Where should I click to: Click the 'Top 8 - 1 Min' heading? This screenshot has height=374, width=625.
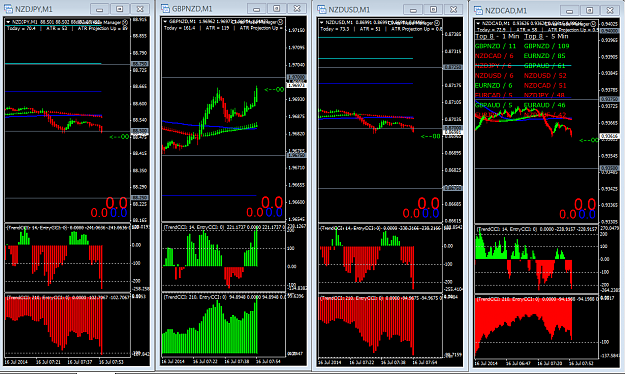(x=497, y=36)
